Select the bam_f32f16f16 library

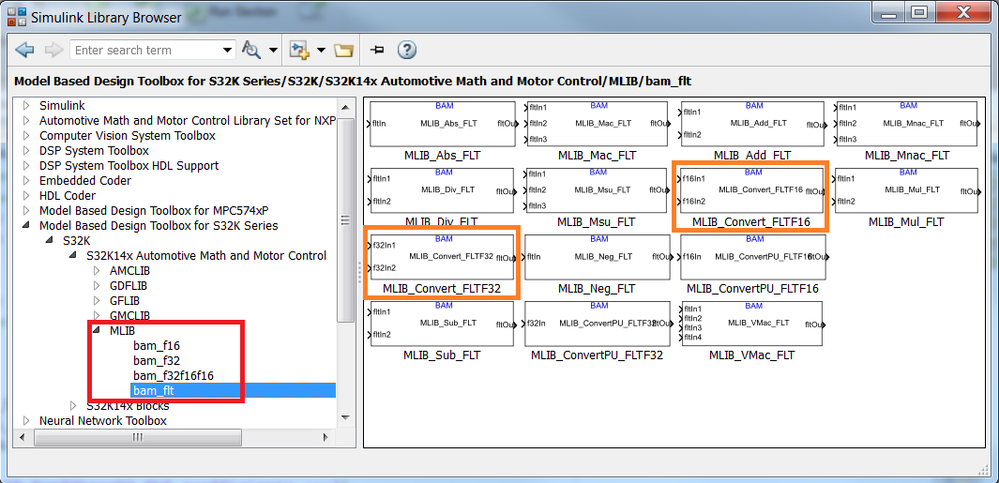click(x=173, y=375)
